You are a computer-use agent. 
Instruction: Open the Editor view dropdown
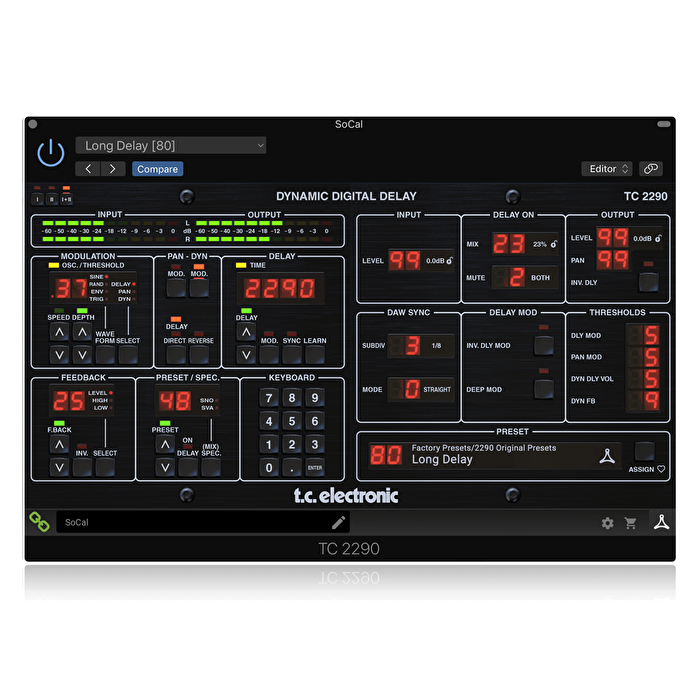tap(607, 169)
